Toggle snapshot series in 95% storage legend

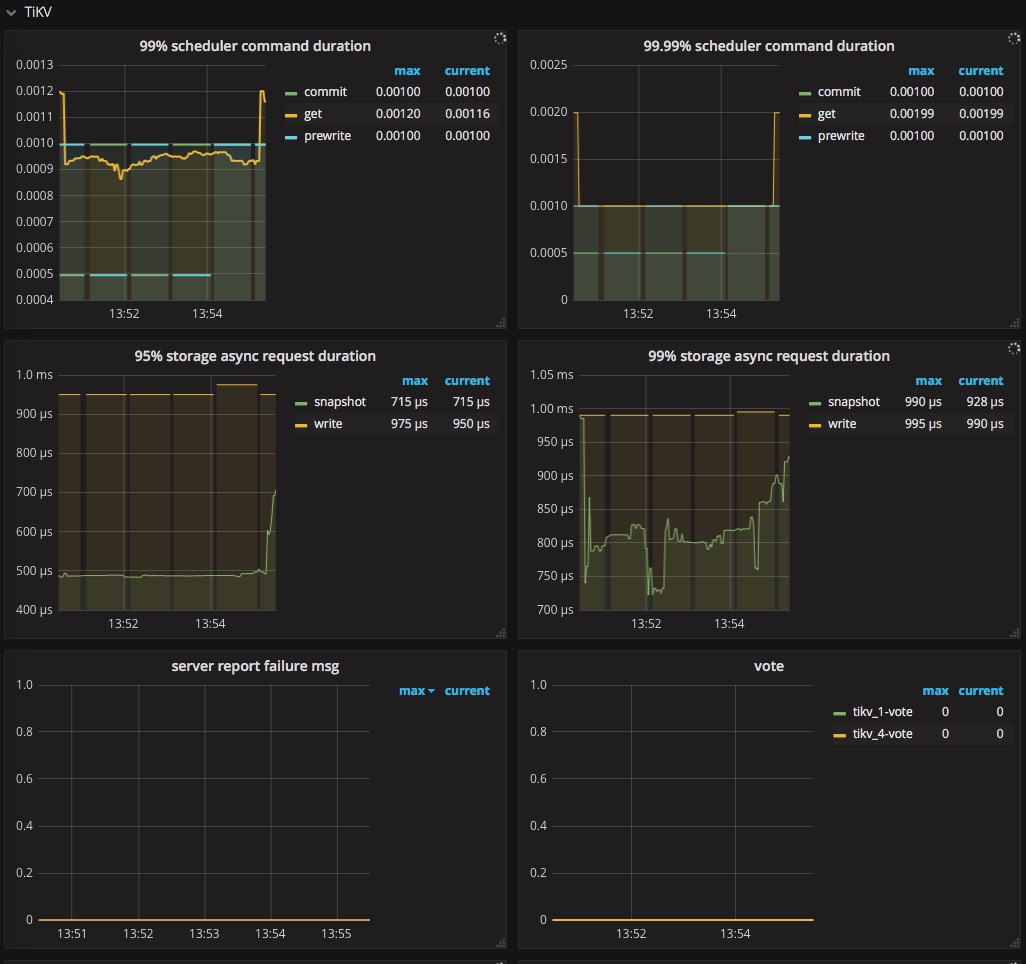[x=340, y=402]
